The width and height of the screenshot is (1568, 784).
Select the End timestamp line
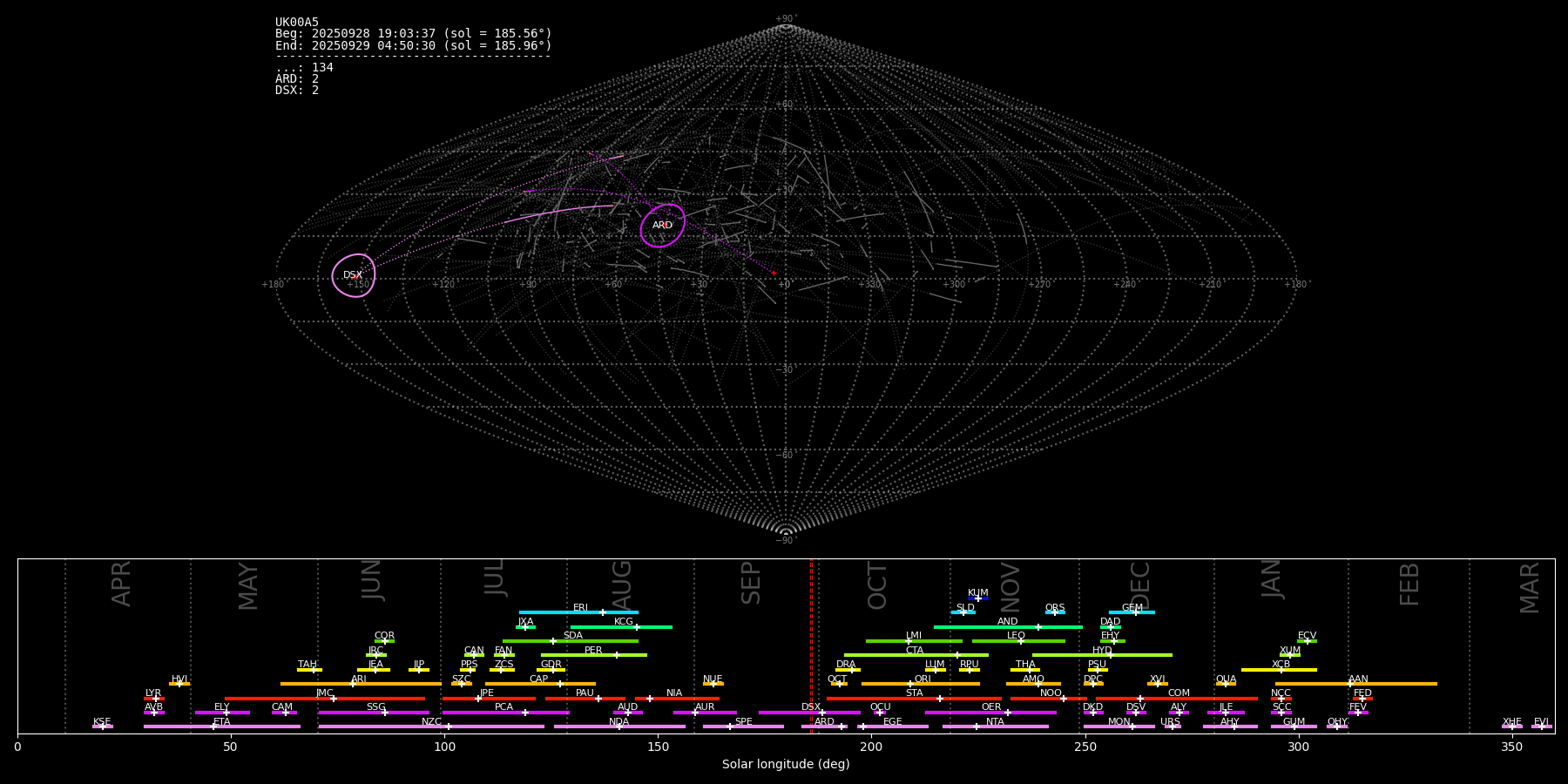414,45
